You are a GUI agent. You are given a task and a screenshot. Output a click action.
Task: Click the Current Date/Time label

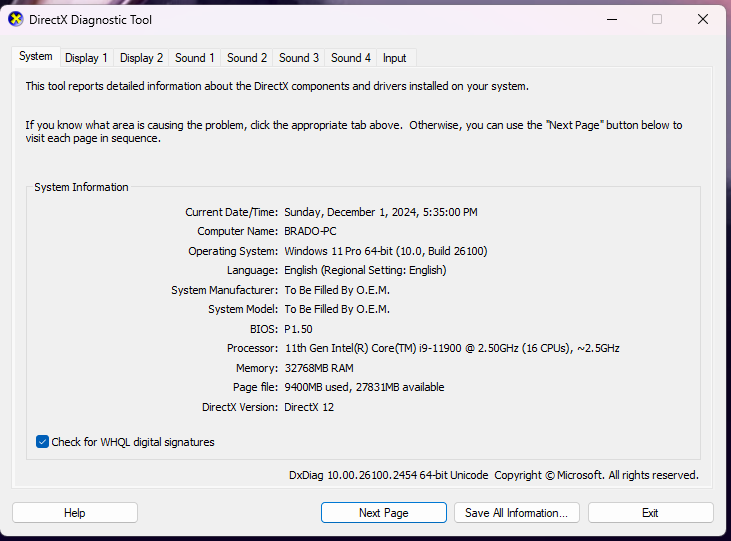click(x=232, y=212)
